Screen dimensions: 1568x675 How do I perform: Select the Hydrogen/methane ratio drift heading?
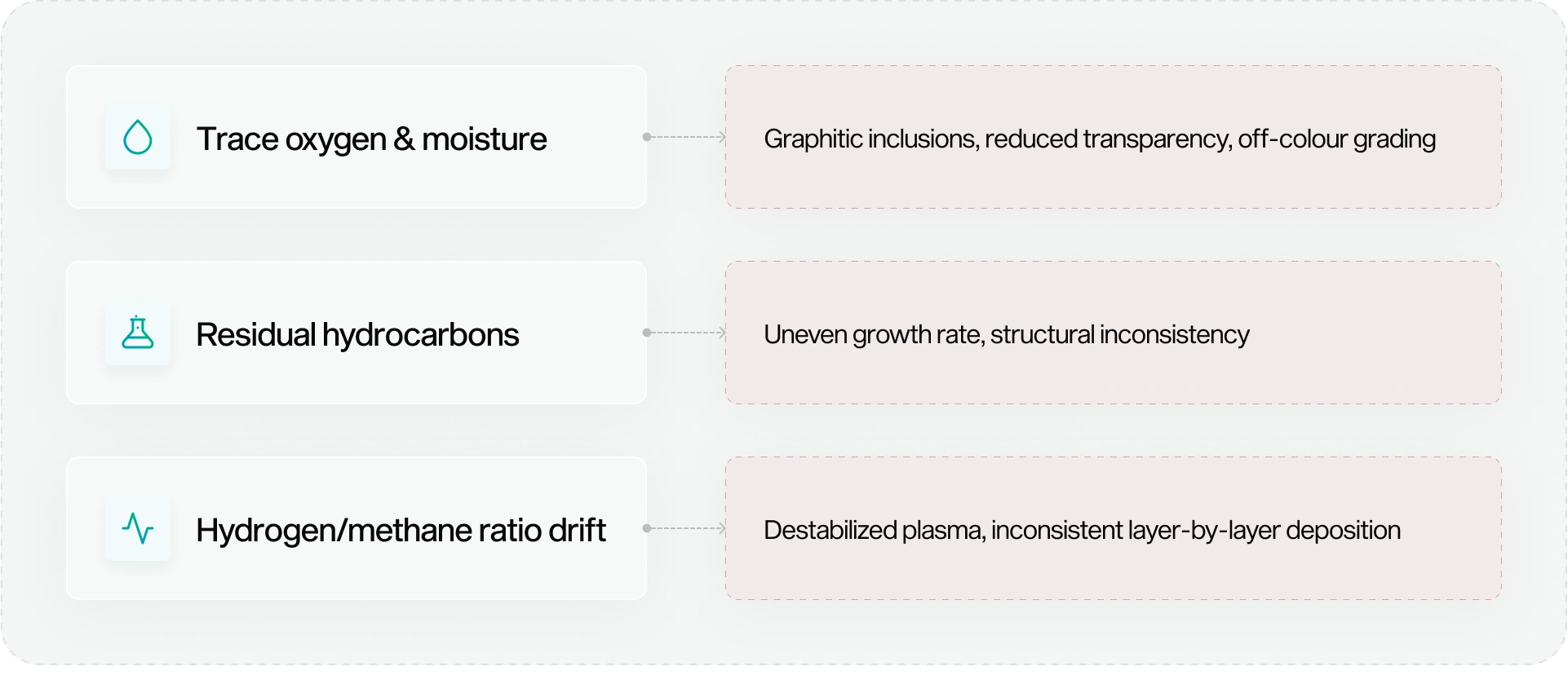[x=401, y=531]
